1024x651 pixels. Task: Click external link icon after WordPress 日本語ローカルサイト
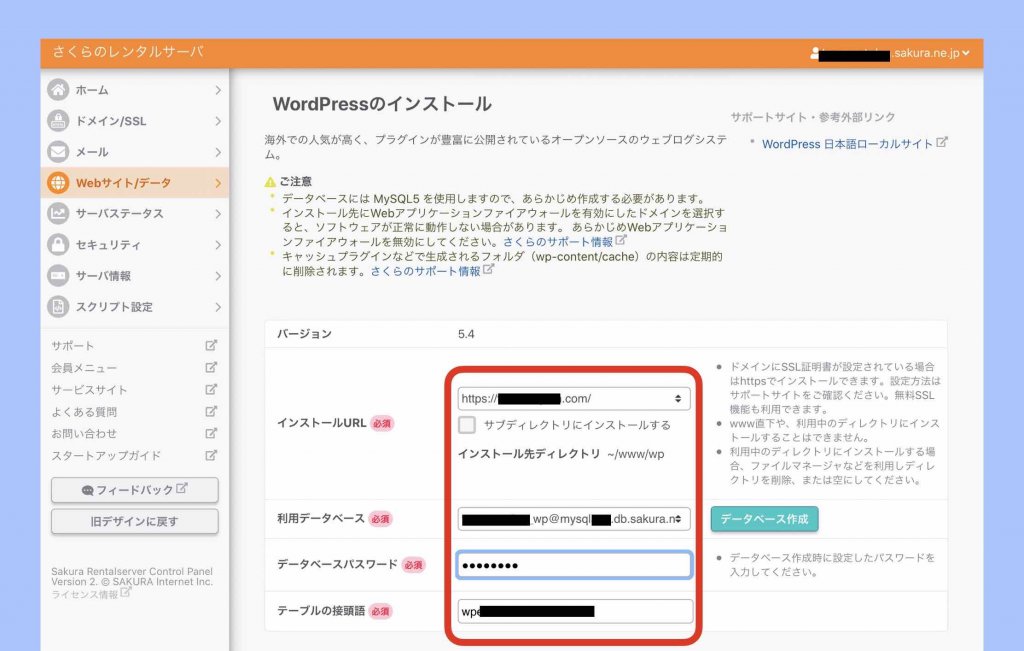point(941,142)
